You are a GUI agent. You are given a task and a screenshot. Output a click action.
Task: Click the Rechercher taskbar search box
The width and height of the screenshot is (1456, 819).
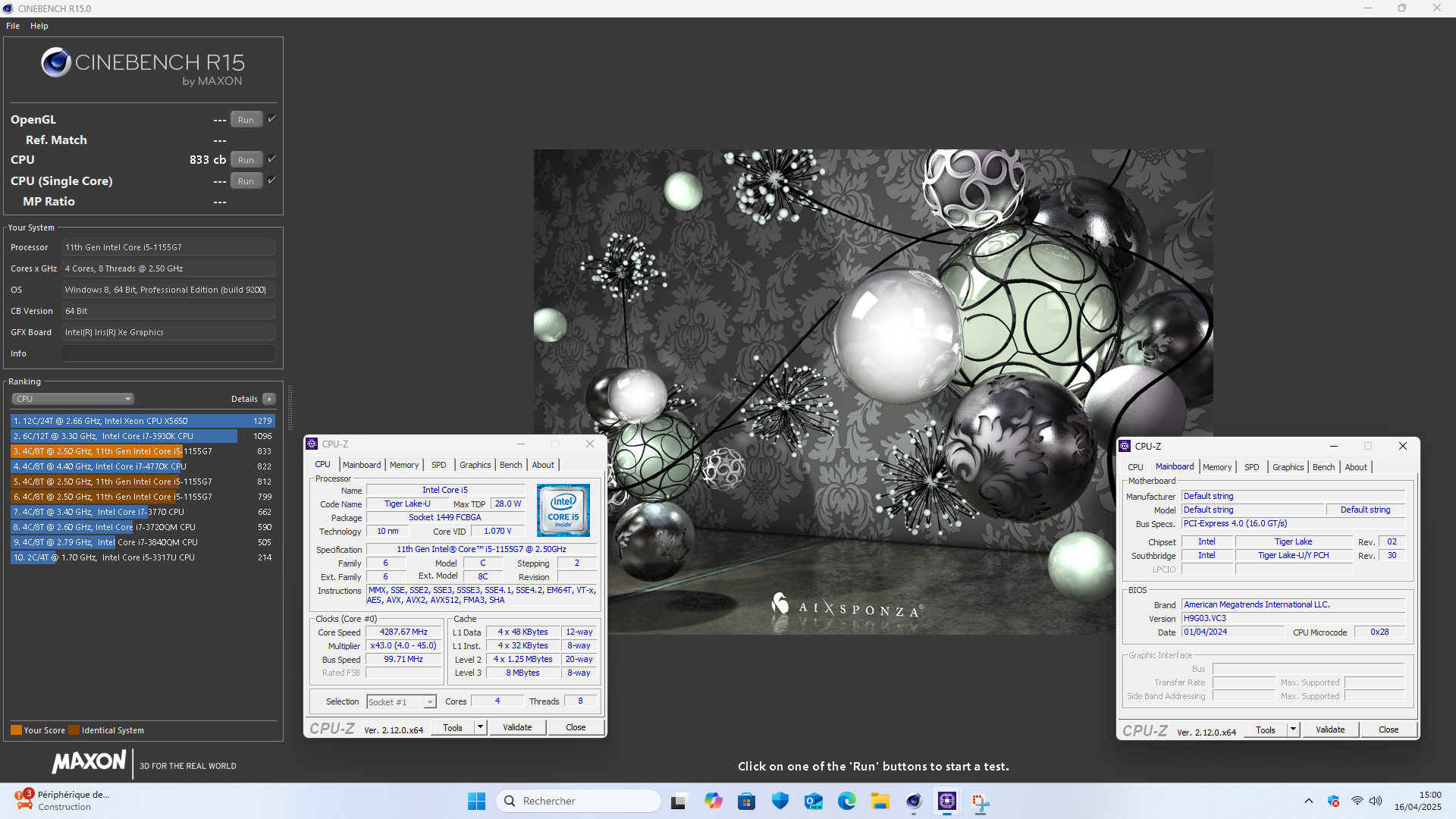[x=579, y=801]
